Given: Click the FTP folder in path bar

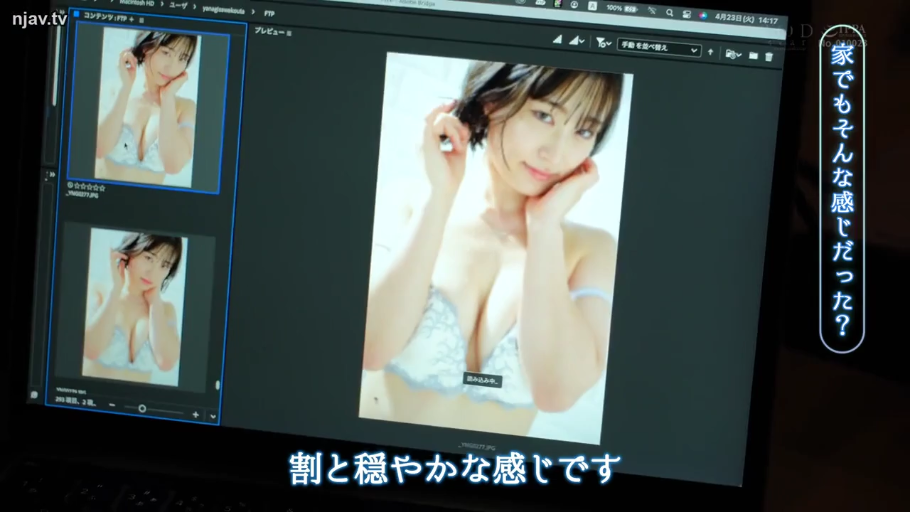Looking at the screenshot, I should tap(269, 14).
